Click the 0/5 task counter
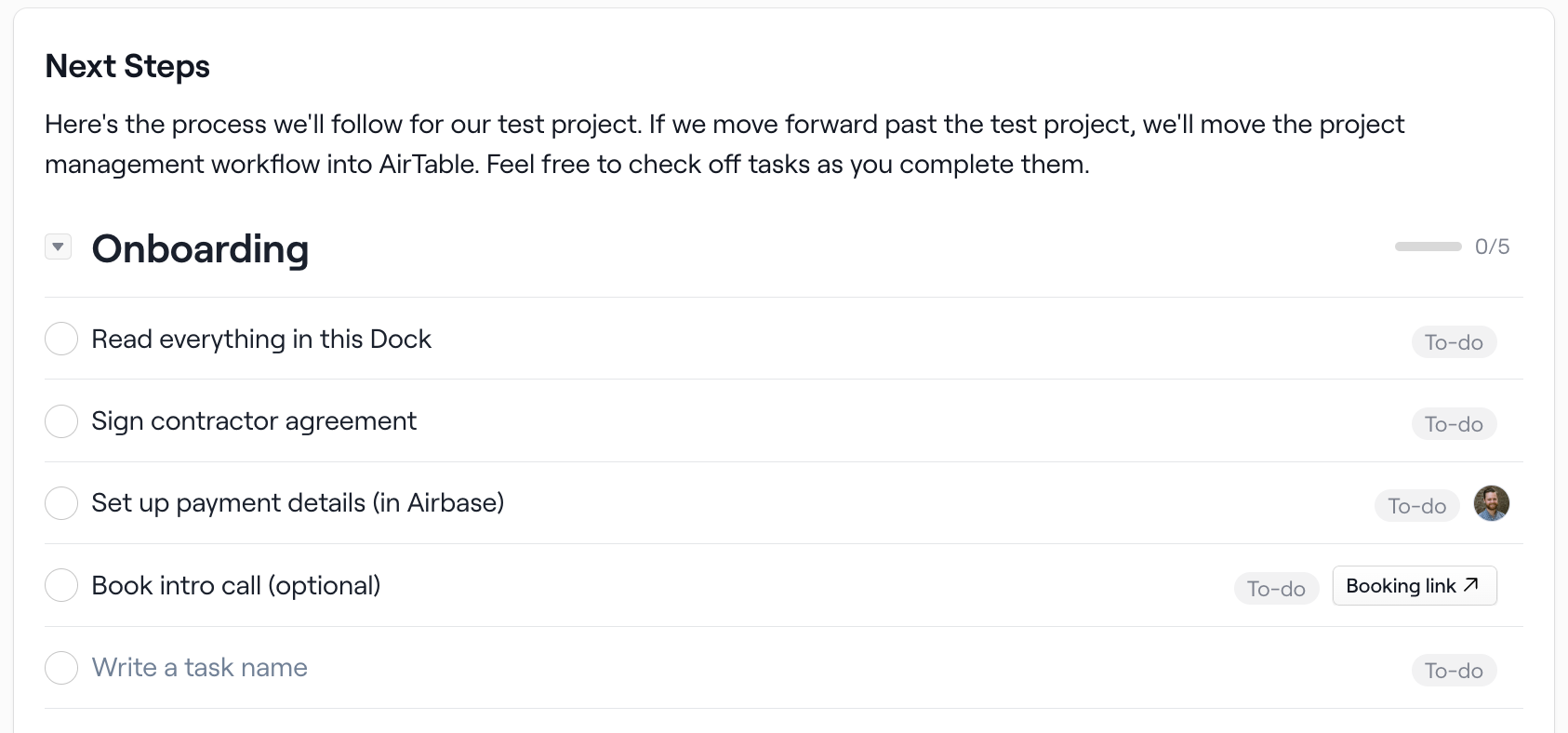This screenshot has width=1568, height=733. pyautogui.click(x=1492, y=247)
